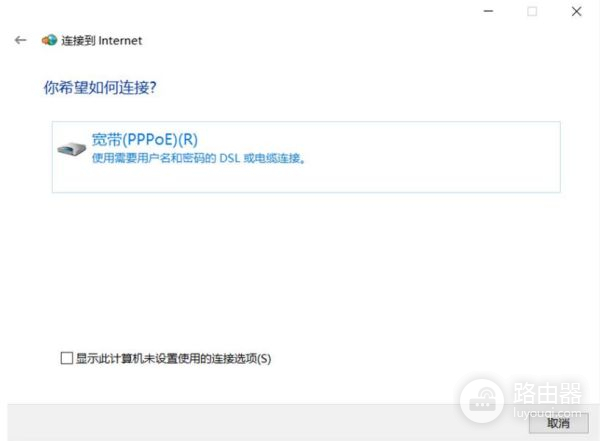Click the 你希望如何连接? heading
Viewport: 600px width, 441px height.
click(100, 88)
